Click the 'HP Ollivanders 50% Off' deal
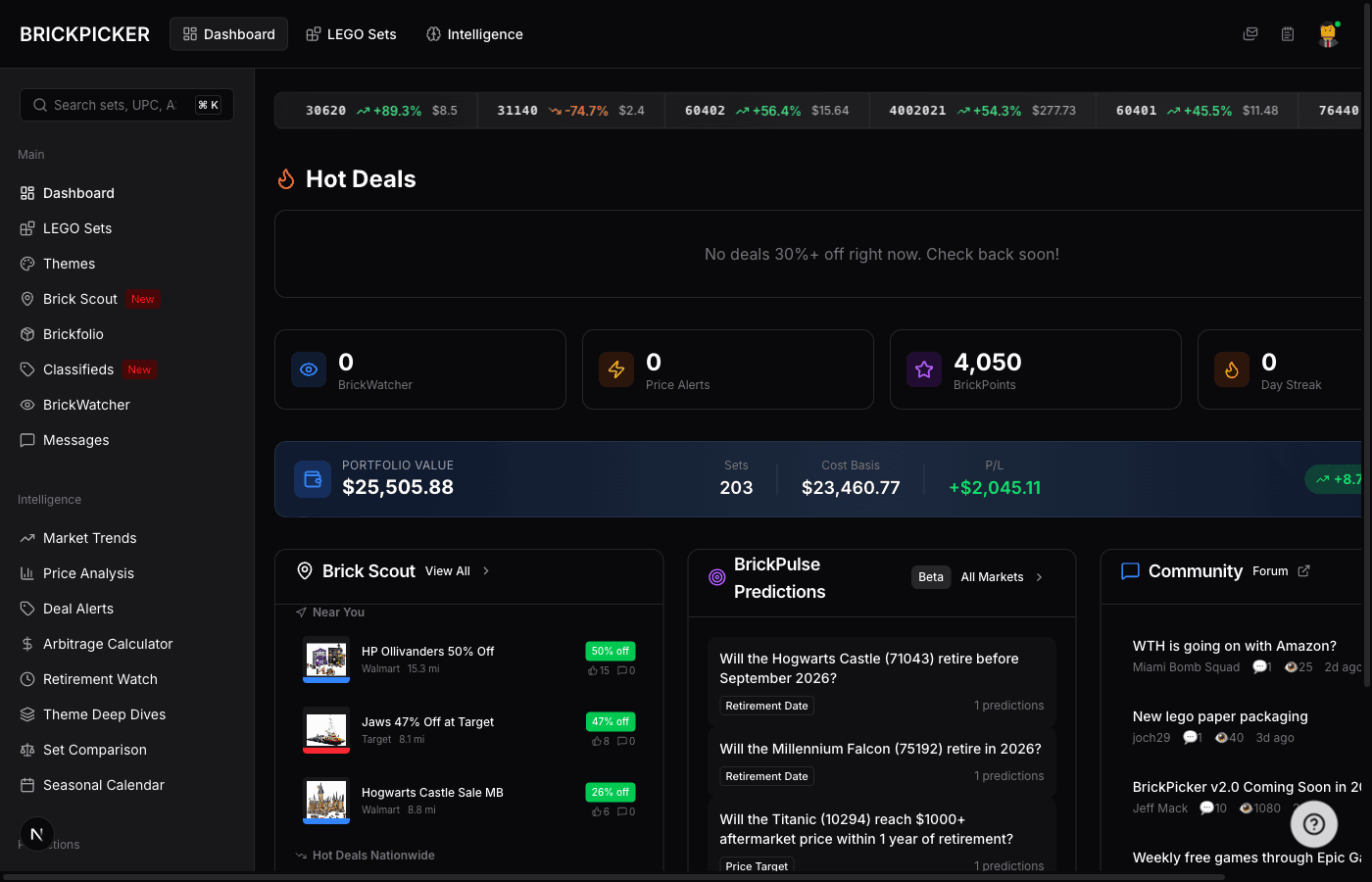Viewport: 1372px width, 882px height. (x=427, y=651)
